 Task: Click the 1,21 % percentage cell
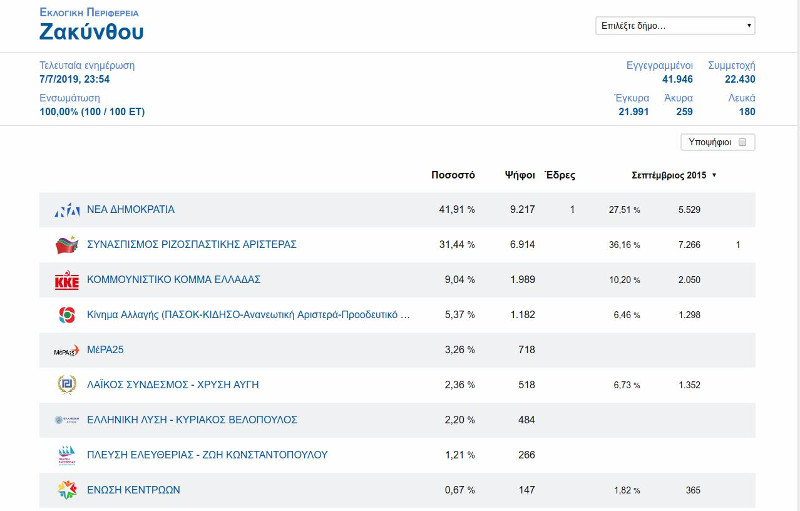tap(460, 455)
